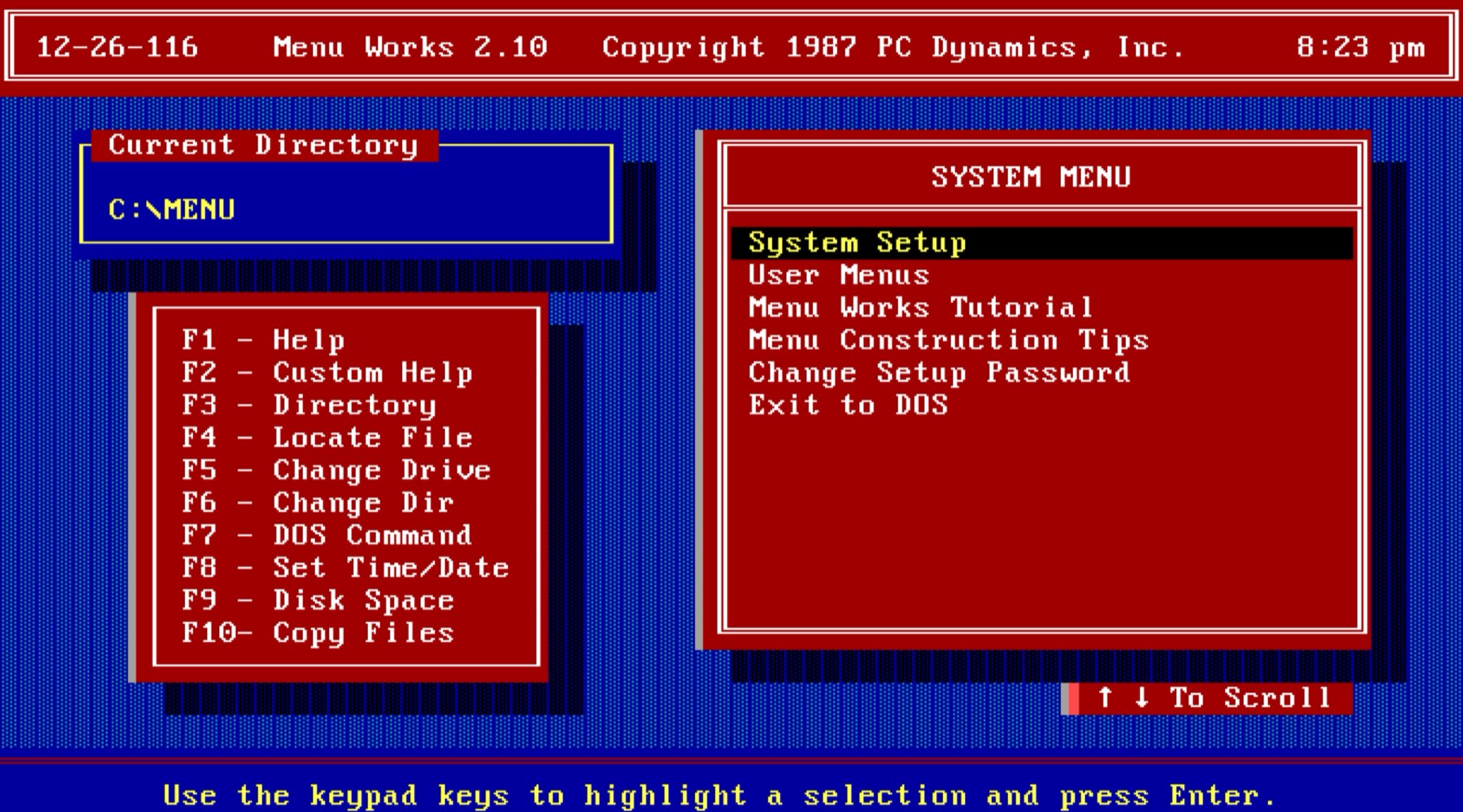Click F2 - Custom Help
1463x812 pixels.
(327, 374)
